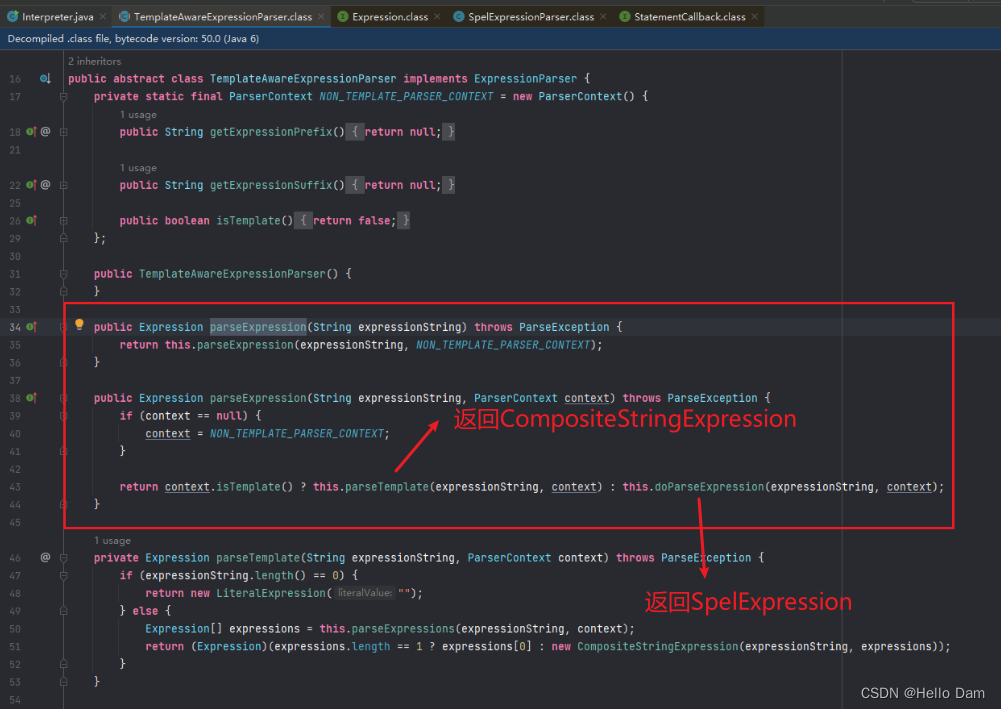This screenshot has height=709, width=1001.
Task: Expand the isTemplate method fold
Action: coord(63,221)
